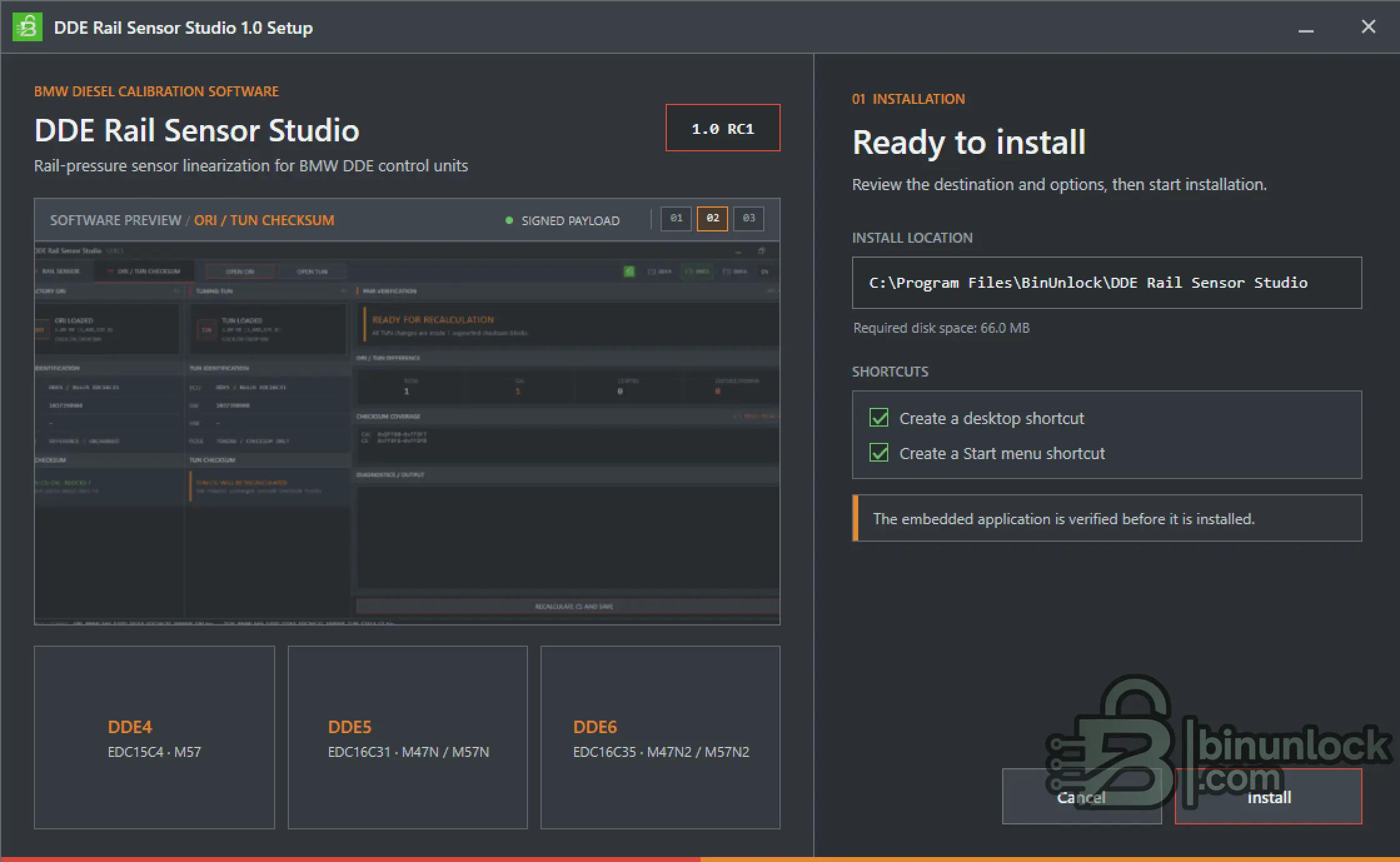The height and width of the screenshot is (862, 1400).
Task: Click the "Ready to install" heading
Action: click(969, 142)
